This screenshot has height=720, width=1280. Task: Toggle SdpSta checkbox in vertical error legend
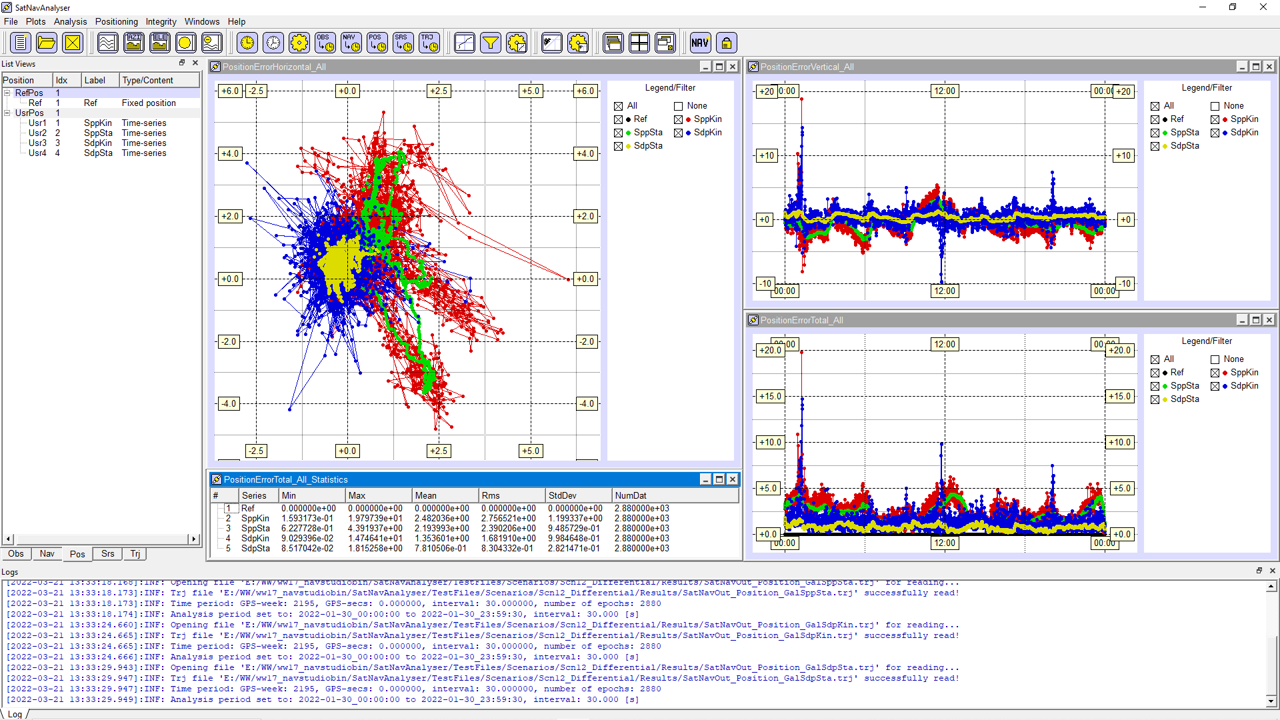point(1155,146)
